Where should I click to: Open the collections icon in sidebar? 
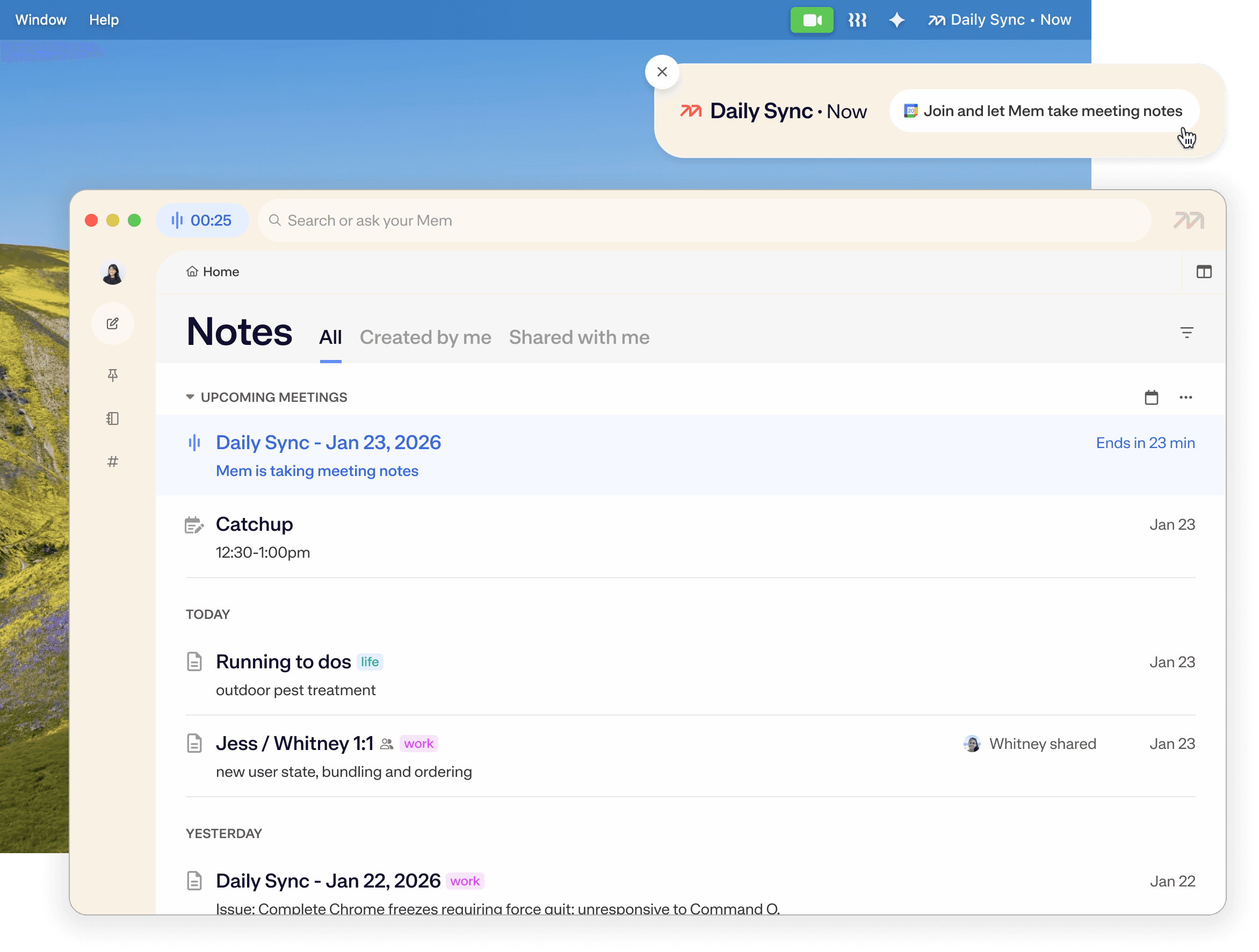(x=113, y=419)
